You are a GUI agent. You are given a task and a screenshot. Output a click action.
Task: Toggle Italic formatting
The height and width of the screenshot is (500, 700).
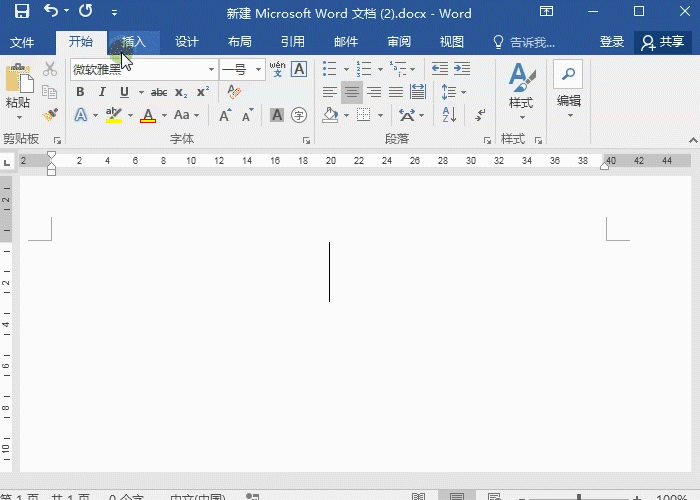tap(102, 92)
